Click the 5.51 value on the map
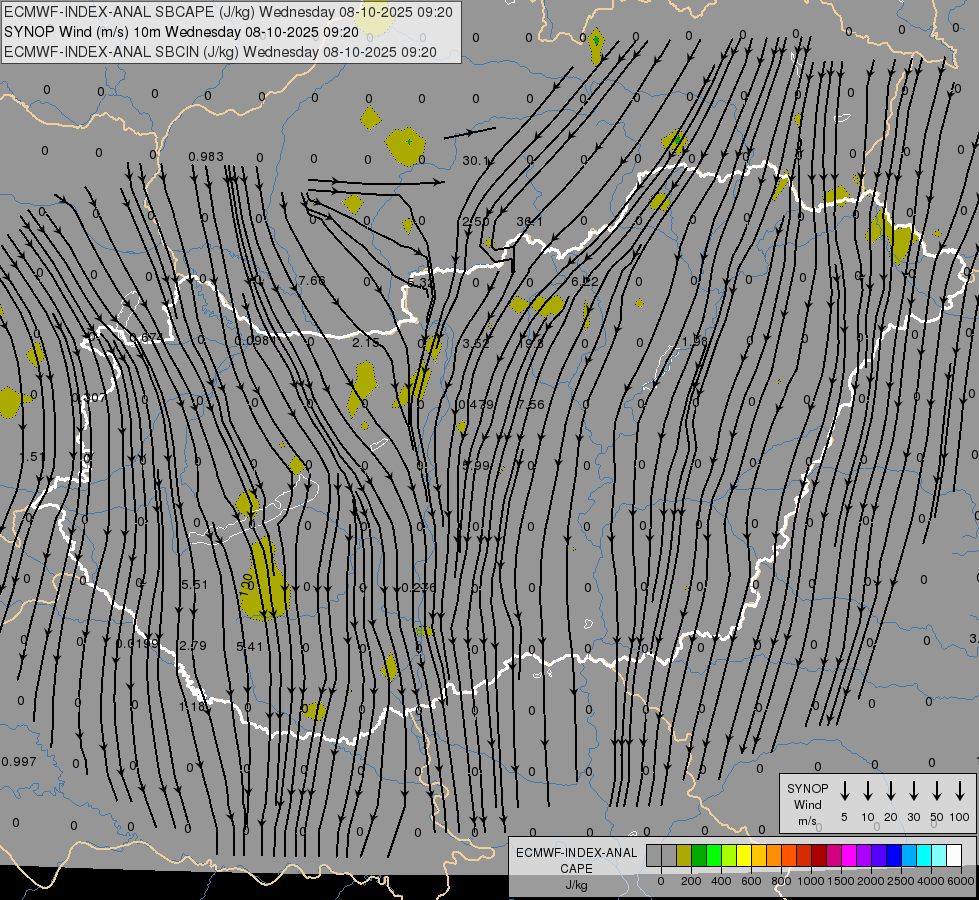 tap(194, 585)
